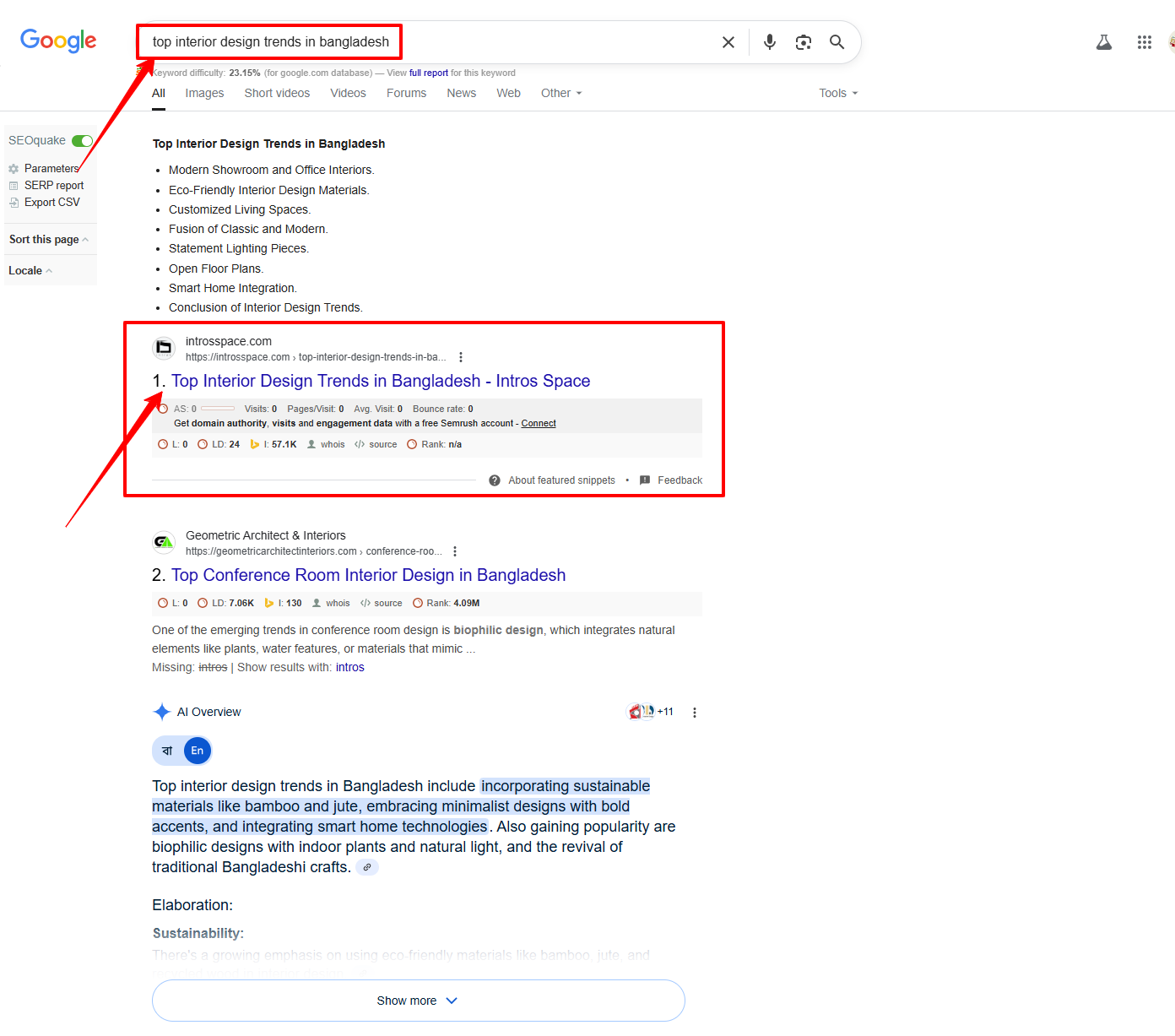Click the AI Overview sparkle icon
This screenshot has width=1175, height=1036.
[162, 713]
